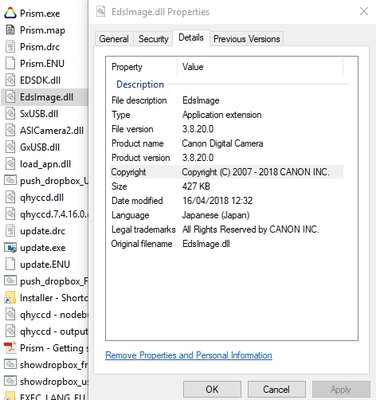Select the Installer - Shortcut folder icon
Image resolution: width=376 pixels, height=400 pixels.
[x=10, y=298]
